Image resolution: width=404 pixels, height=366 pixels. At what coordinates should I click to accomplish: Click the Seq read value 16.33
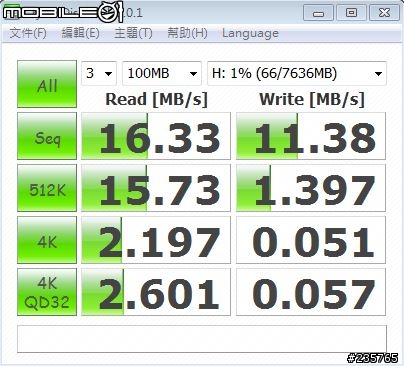156,136
